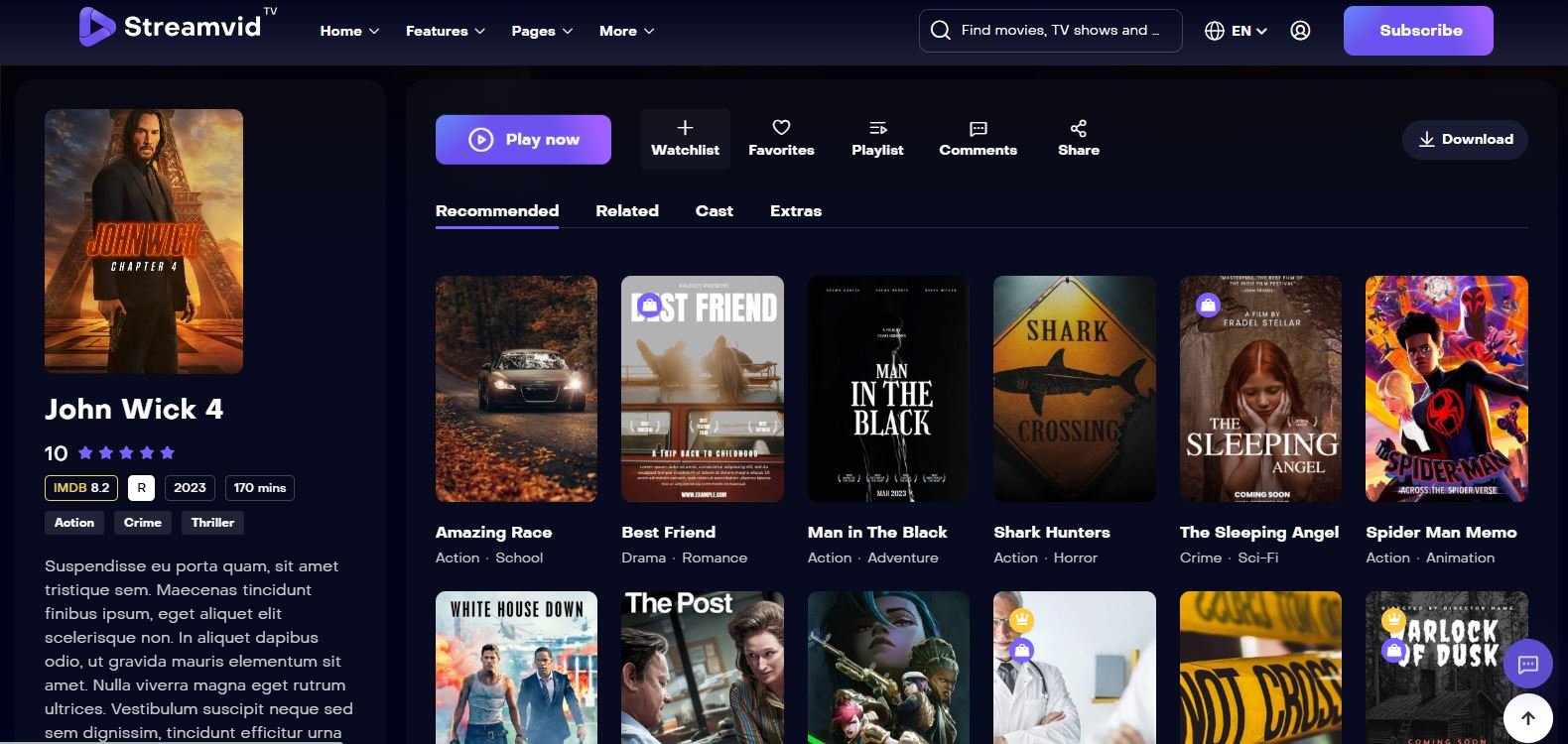Screen dimensions: 1568x744
Task: Click the Sci-Fi genre under The Sleeping Angel
Action: [1258, 558]
